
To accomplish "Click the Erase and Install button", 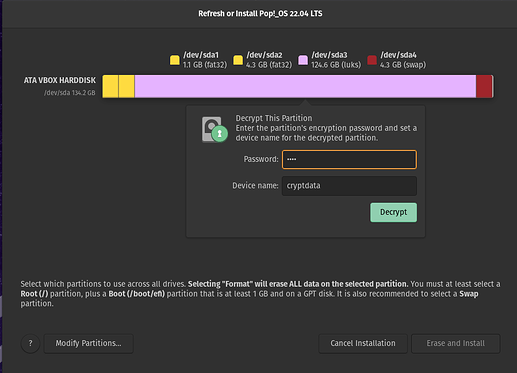I will pos(456,343).
